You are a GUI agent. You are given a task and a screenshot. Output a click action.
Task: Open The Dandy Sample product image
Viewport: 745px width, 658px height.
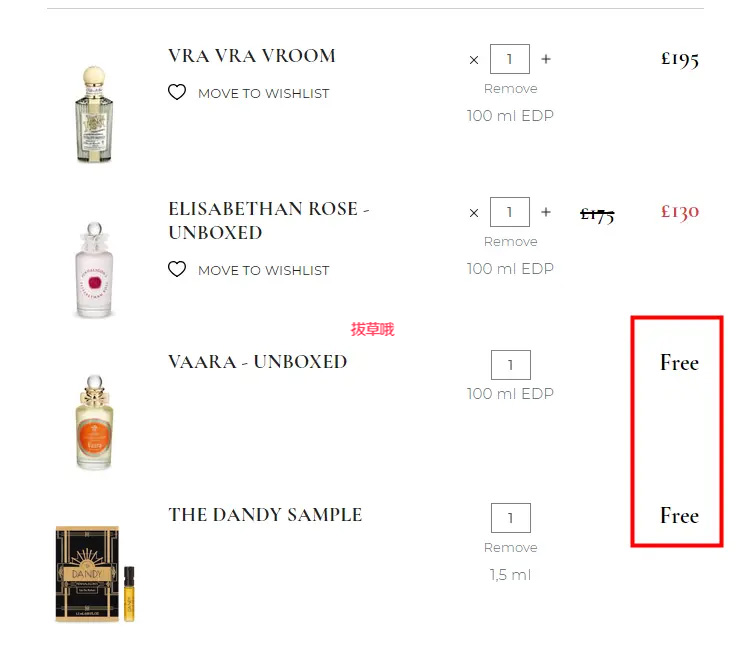pyautogui.click(x=95, y=573)
